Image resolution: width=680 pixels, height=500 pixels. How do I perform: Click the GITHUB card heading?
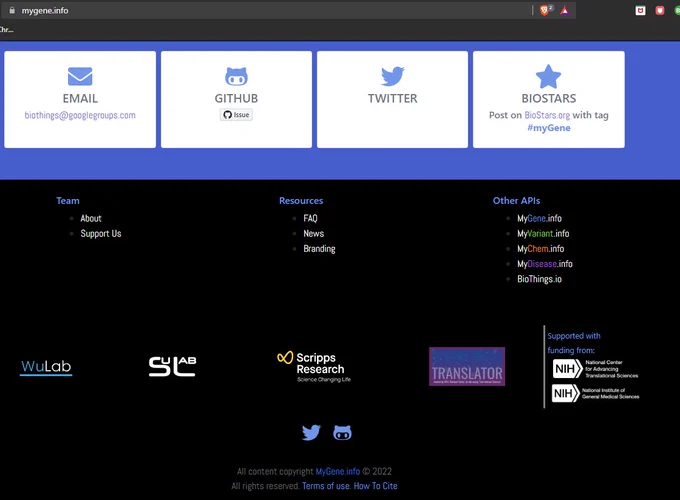click(x=236, y=99)
